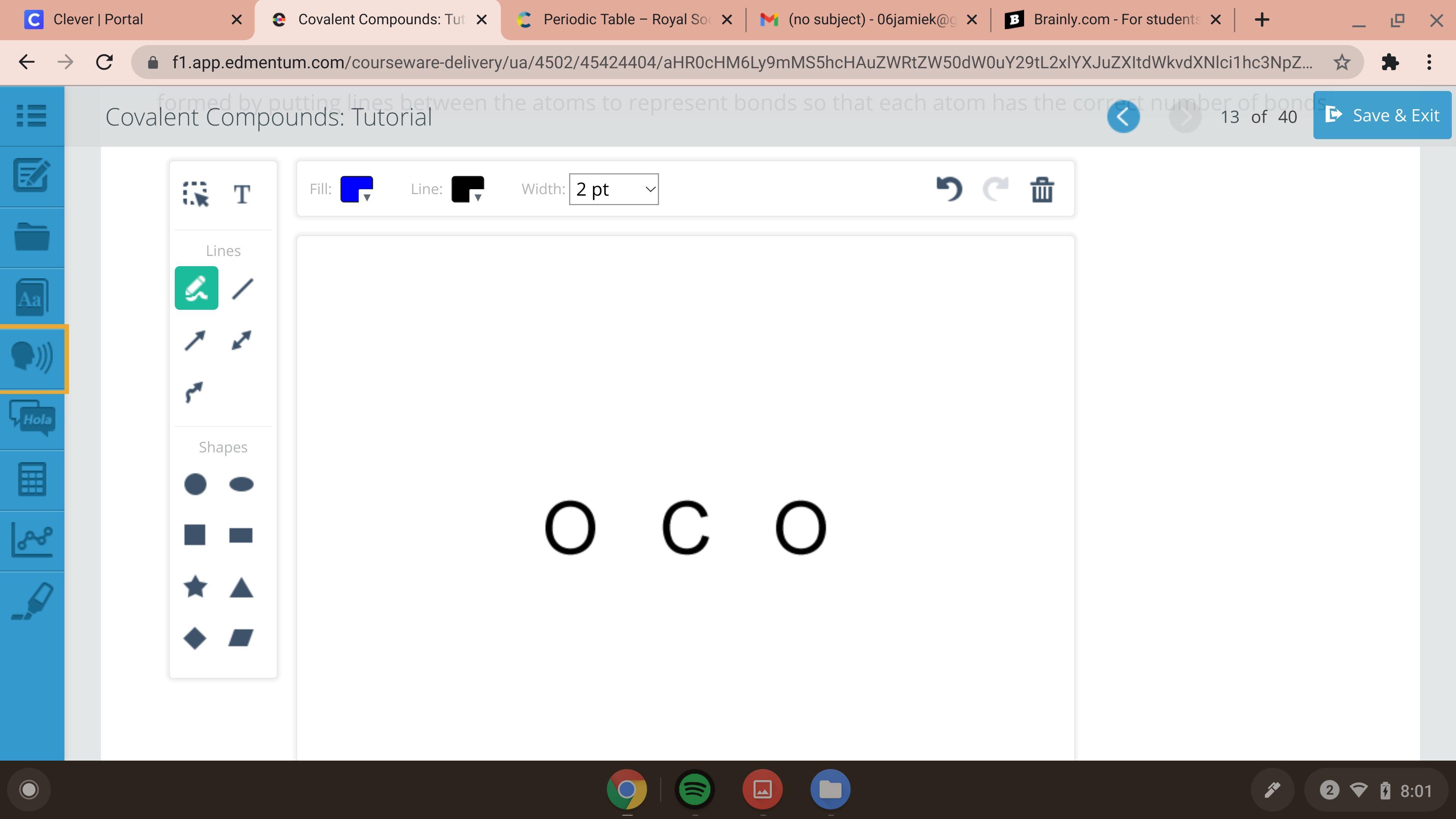Image resolution: width=1456 pixels, height=819 pixels.
Task: Open the Line color dropdown
Action: tap(468, 189)
